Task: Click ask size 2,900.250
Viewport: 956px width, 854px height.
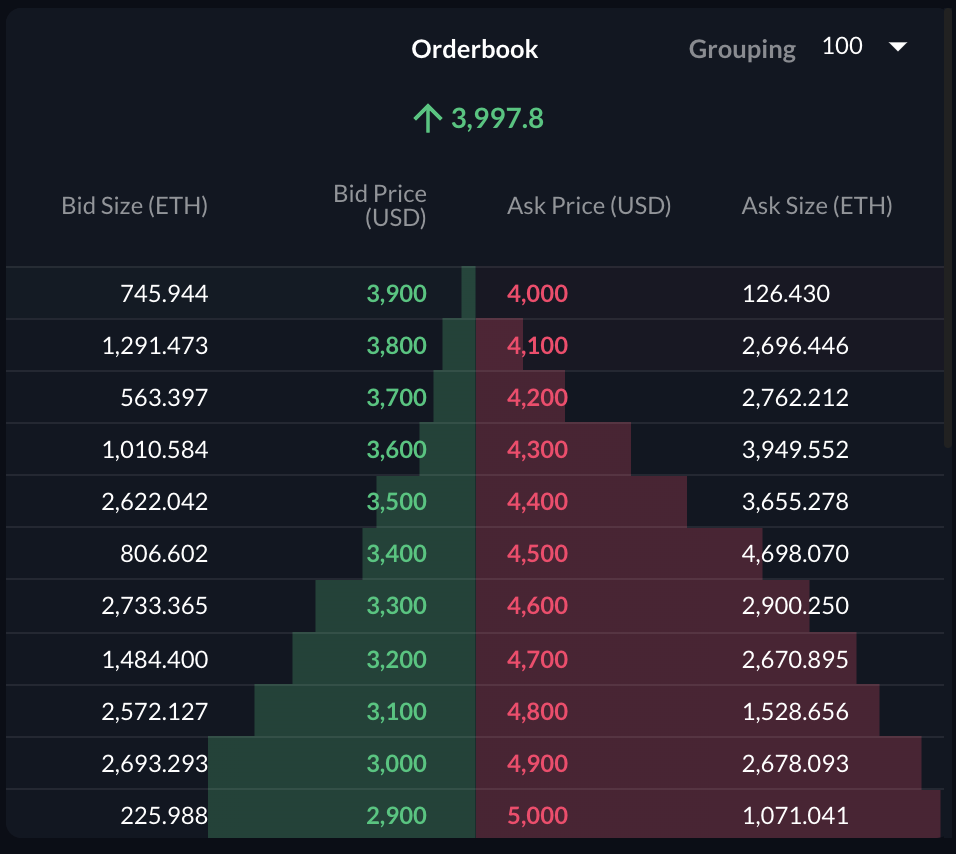Action: (x=795, y=605)
